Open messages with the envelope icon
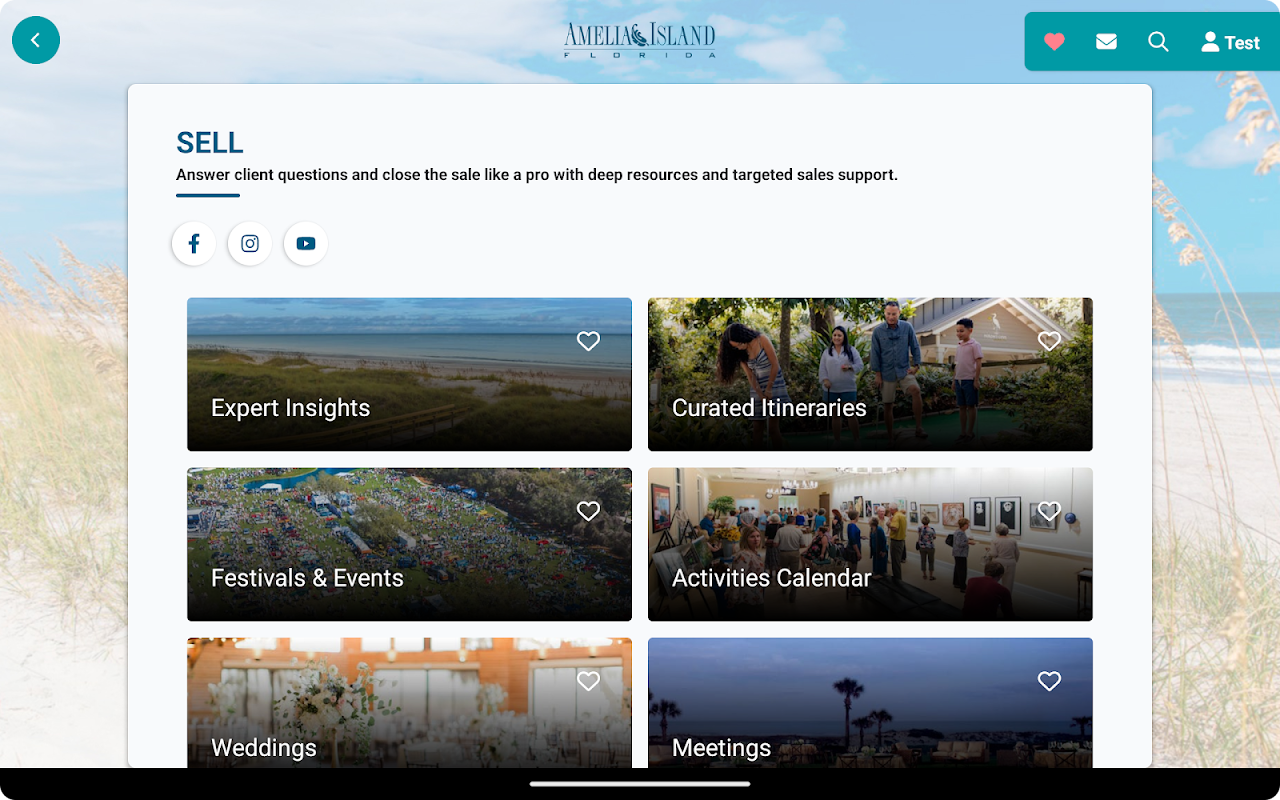Viewport: 1280px width, 800px height. click(x=1106, y=42)
